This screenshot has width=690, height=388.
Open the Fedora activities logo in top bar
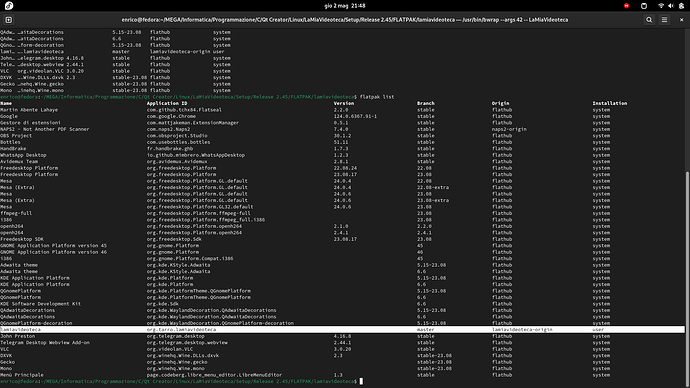(8, 6)
